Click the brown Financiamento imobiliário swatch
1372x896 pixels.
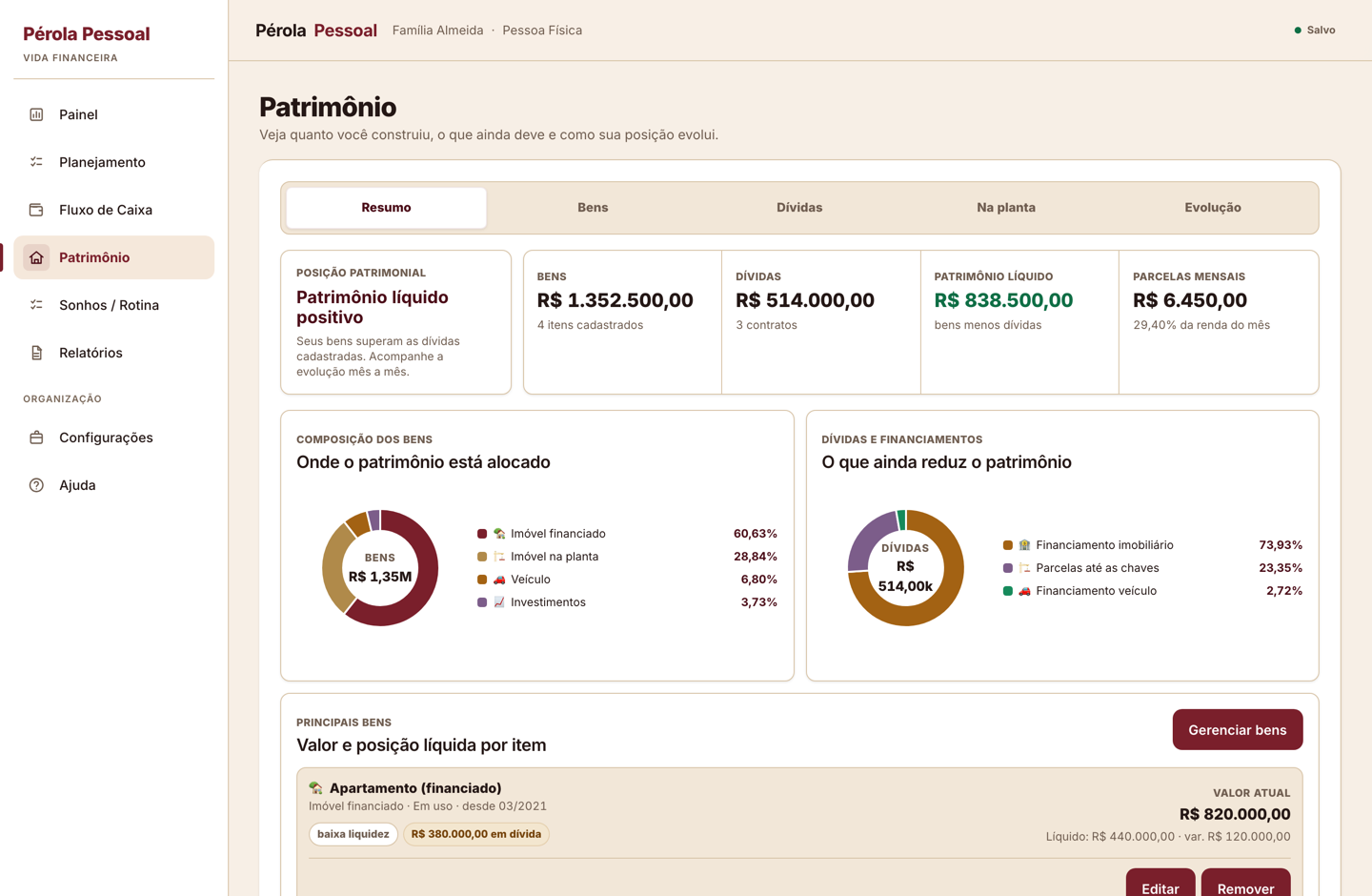pos(1008,545)
